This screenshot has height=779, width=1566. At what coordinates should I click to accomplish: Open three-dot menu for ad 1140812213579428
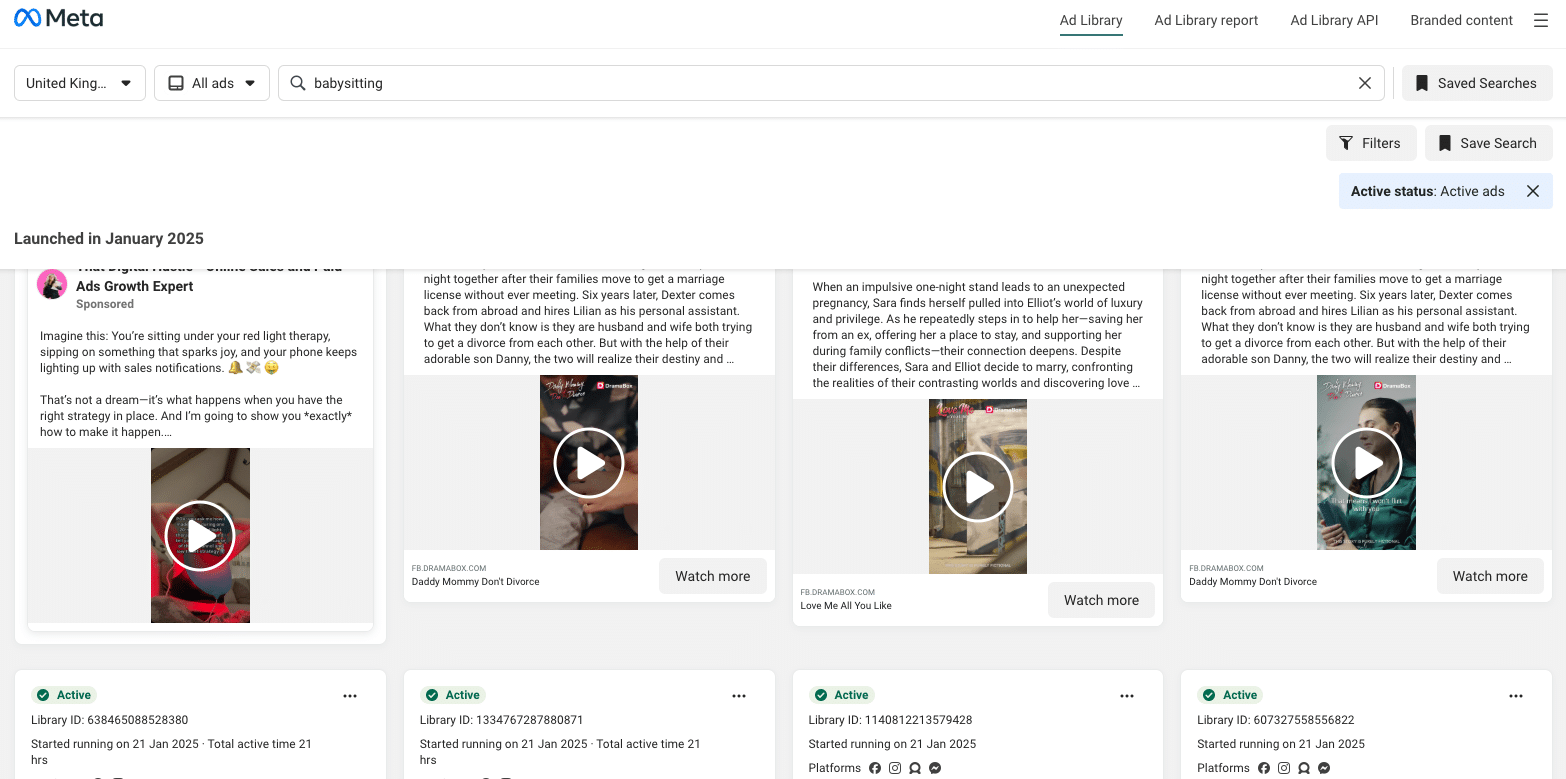point(1127,696)
